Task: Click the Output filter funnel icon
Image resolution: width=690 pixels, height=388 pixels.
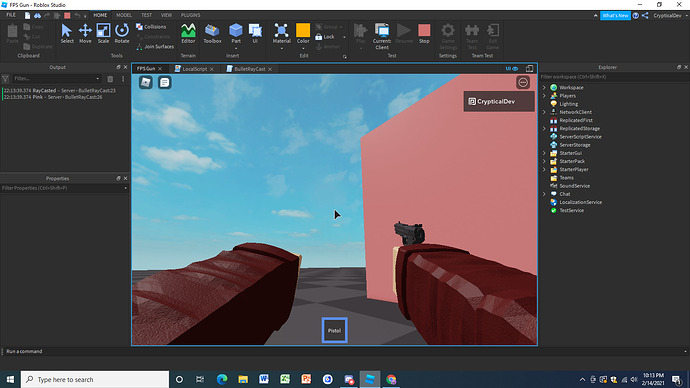Action: (x=5, y=79)
